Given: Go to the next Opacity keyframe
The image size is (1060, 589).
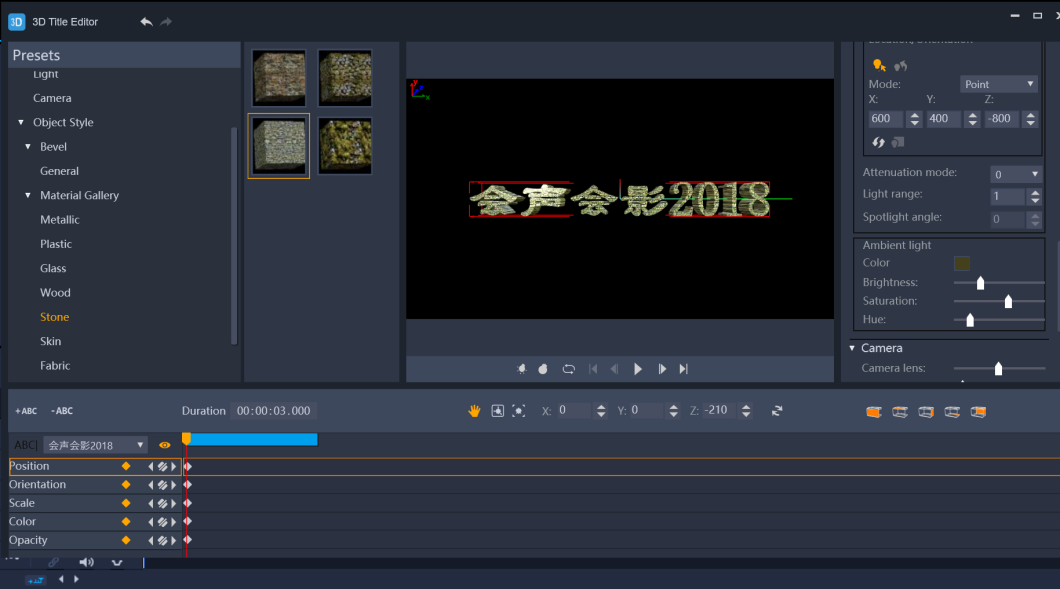Looking at the screenshot, I should pyautogui.click(x=174, y=540).
